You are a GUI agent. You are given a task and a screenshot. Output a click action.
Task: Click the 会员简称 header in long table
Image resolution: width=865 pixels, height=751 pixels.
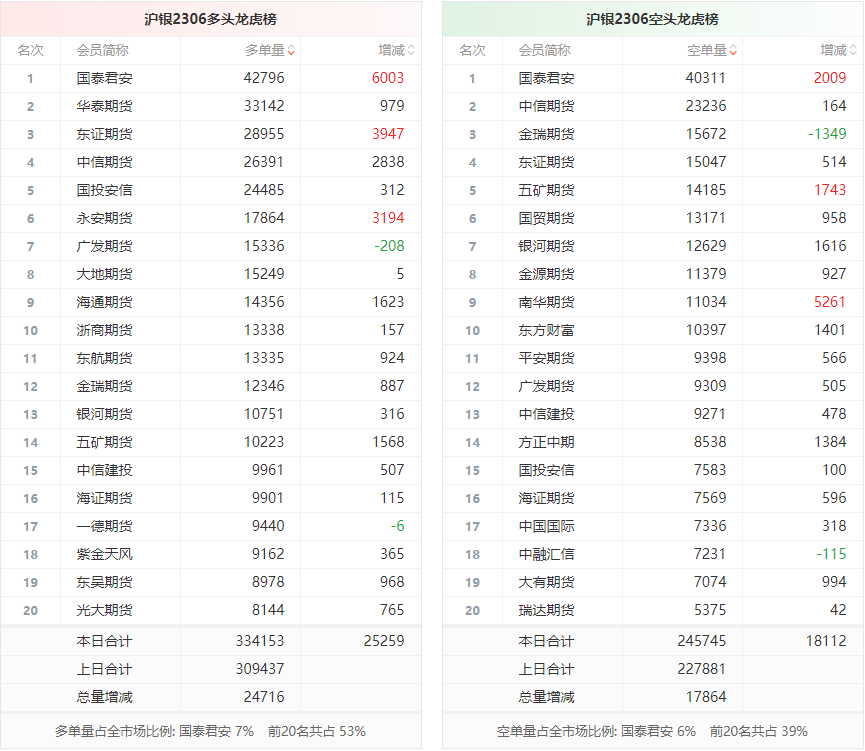click(102, 50)
